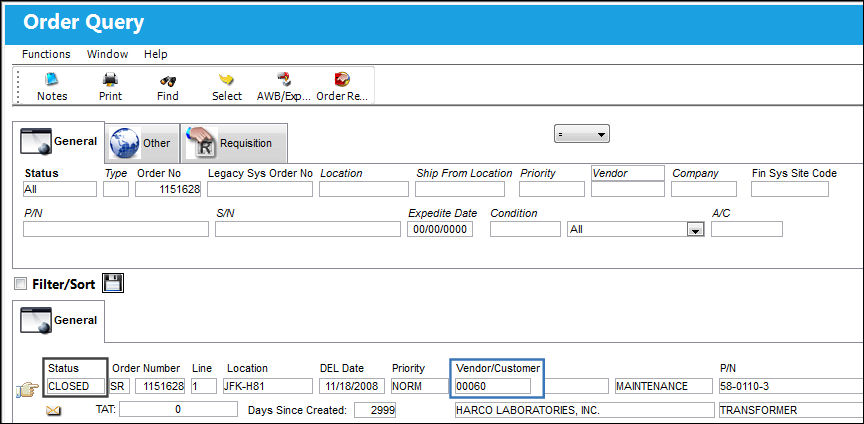Select the lower General results tab
864x424 pixels.
(58, 321)
